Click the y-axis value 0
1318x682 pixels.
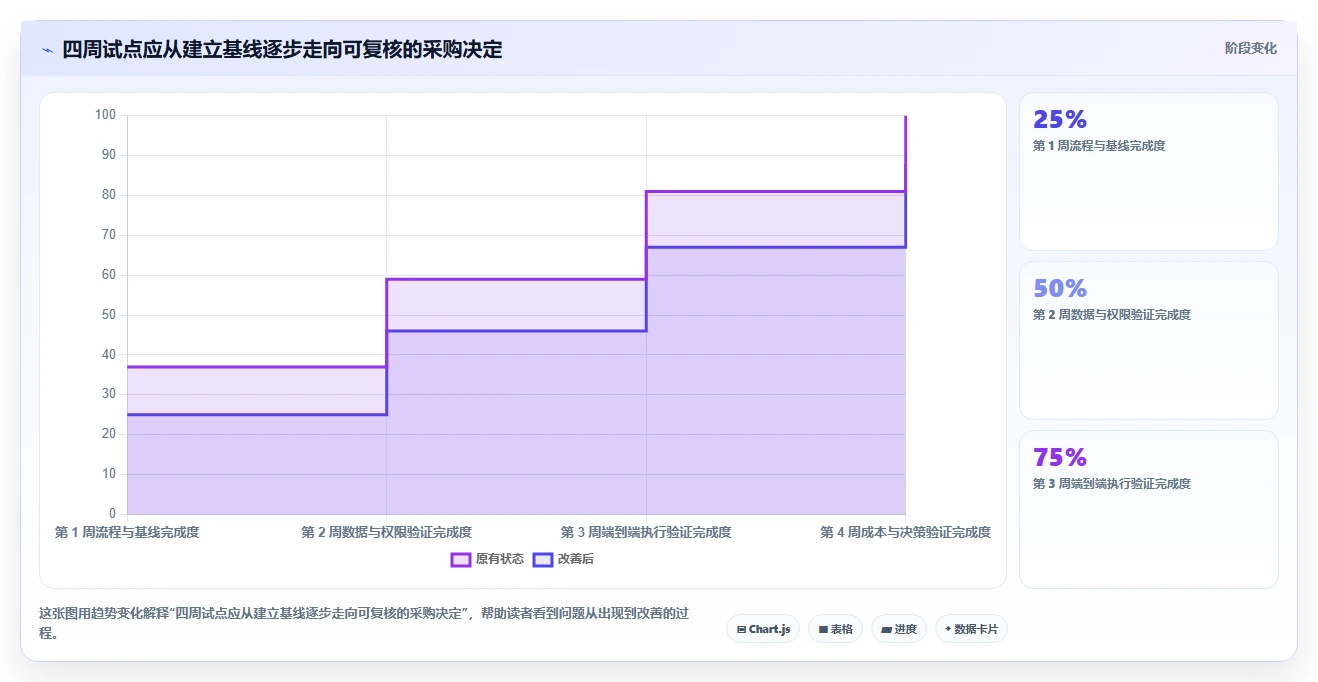tap(112, 514)
